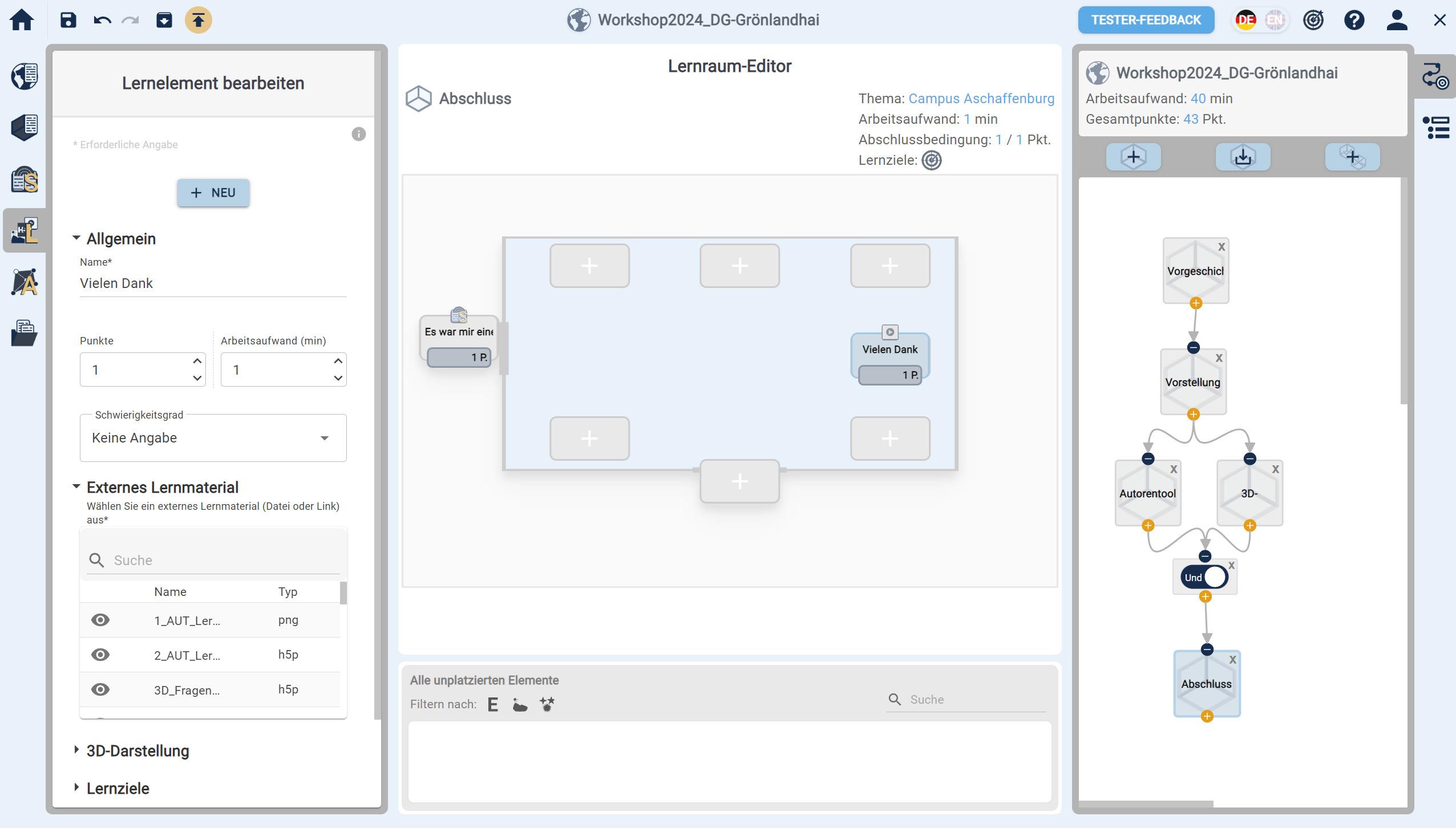
Task: Click the orange upload export icon
Action: (x=198, y=20)
